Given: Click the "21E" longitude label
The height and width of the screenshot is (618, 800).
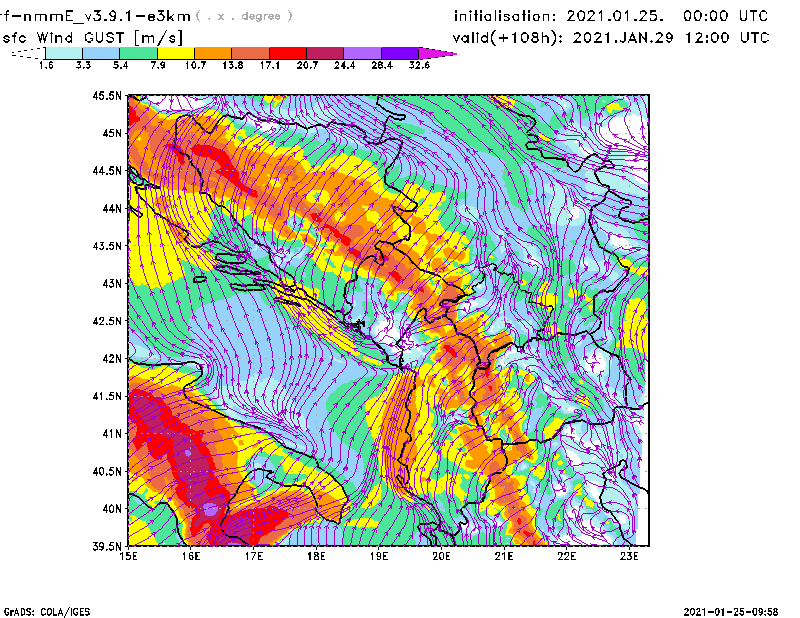Looking at the screenshot, I should click(504, 556).
